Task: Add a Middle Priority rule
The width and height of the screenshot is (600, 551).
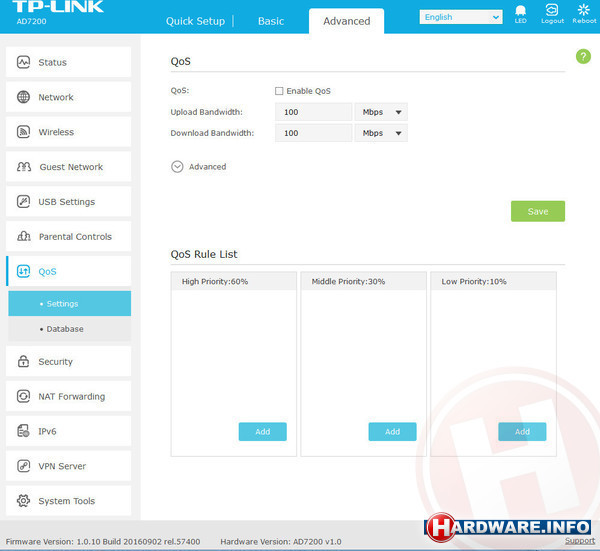Action: tap(392, 432)
